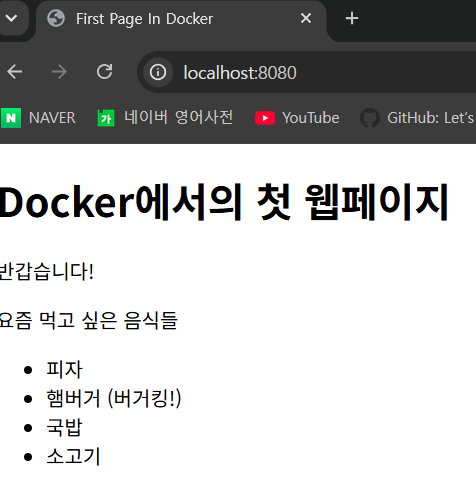Click the Naver dictionary 가 icon
476x492 pixels.
coord(106,118)
